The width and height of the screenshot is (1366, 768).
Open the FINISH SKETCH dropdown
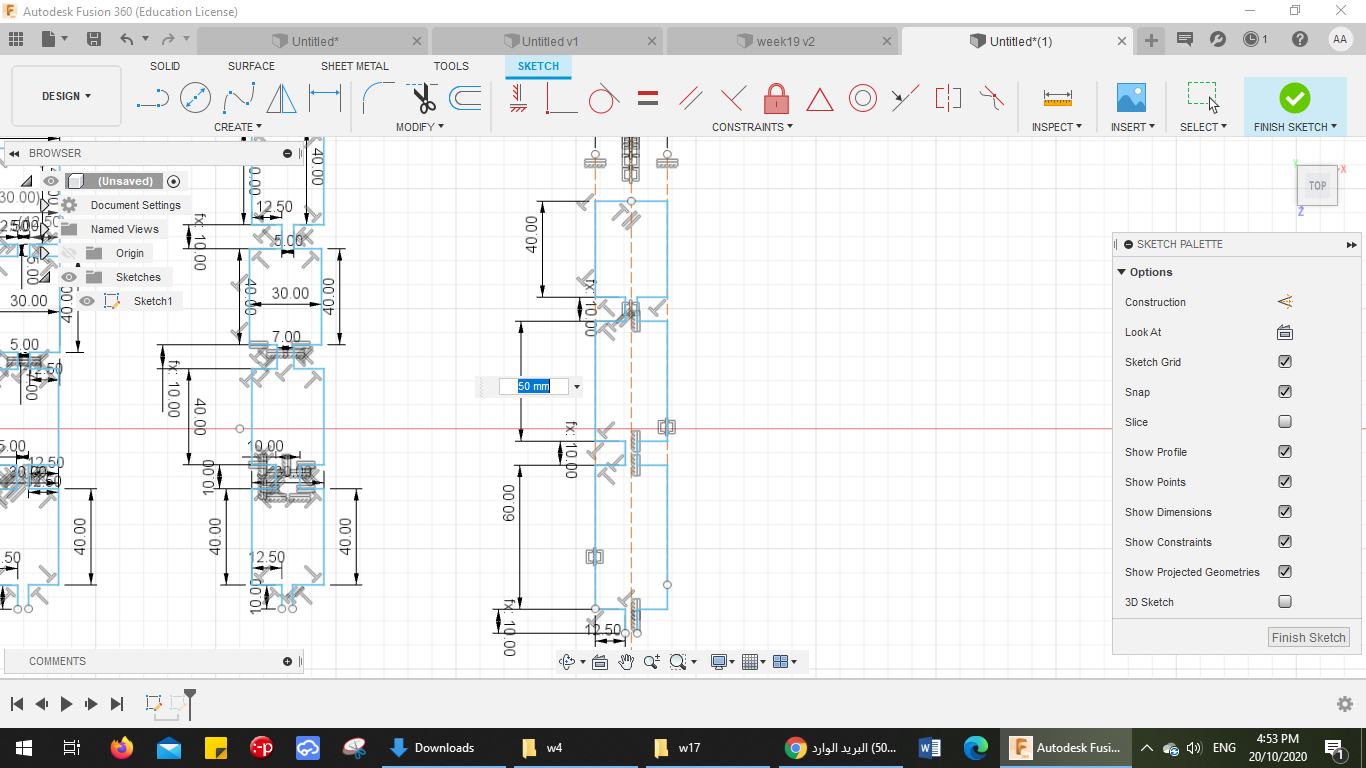point(1296,127)
